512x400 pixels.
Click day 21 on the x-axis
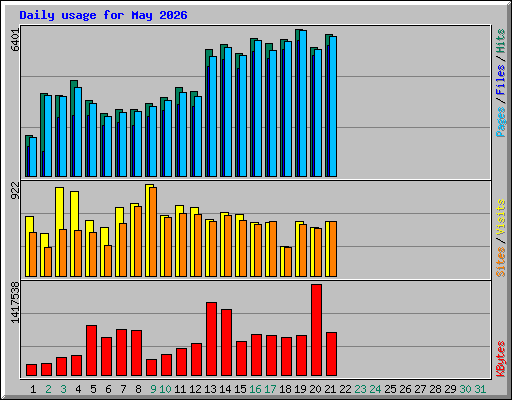pyautogui.click(x=330, y=389)
